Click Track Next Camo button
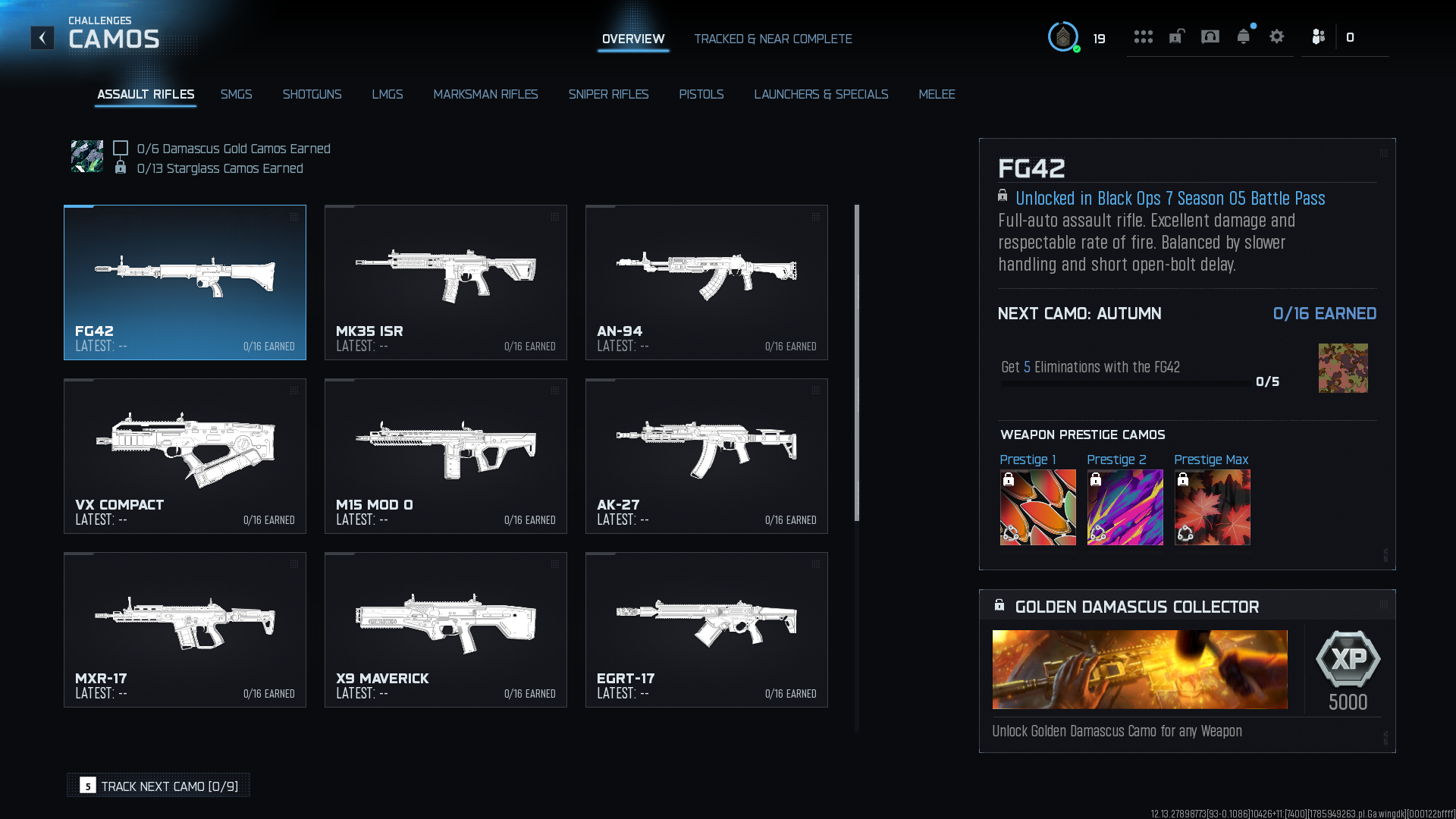This screenshot has width=1456, height=819. (158, 786)
